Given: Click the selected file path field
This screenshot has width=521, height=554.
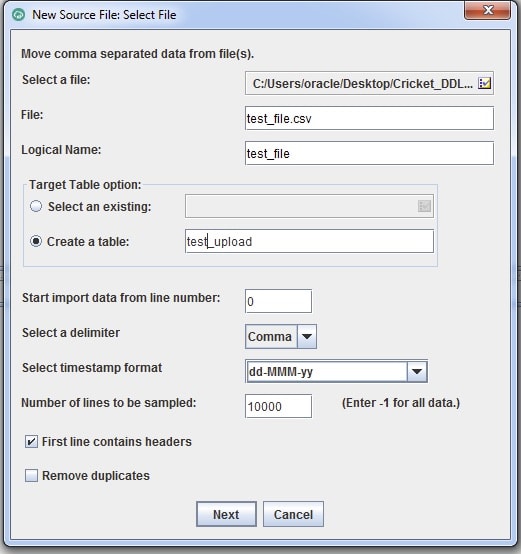Looking at the screenshot, I should tap(369, 83).
